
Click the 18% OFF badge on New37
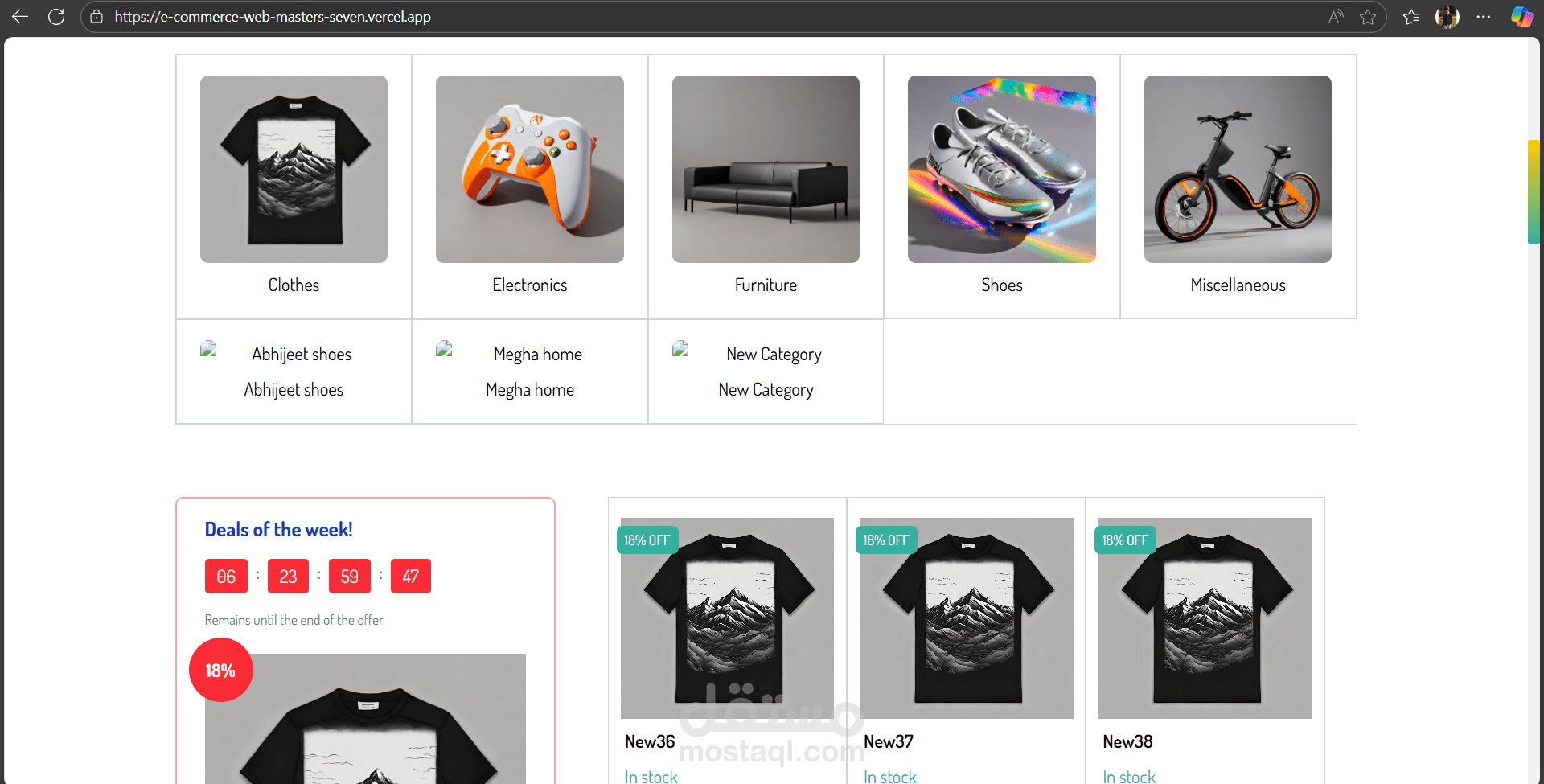886,540
